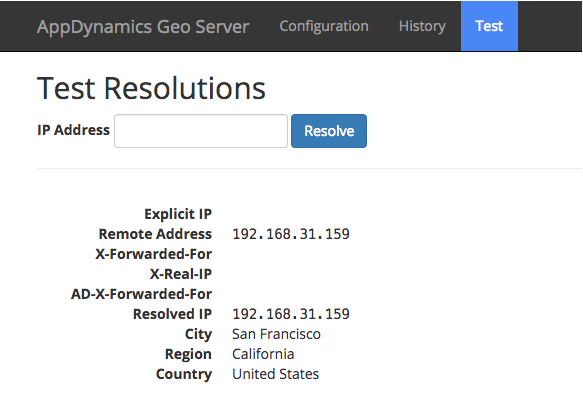Viewport: 583px width, 418px height.
Task: Select the Remote Address value 192.168.31.159
Action: [291, 234]
